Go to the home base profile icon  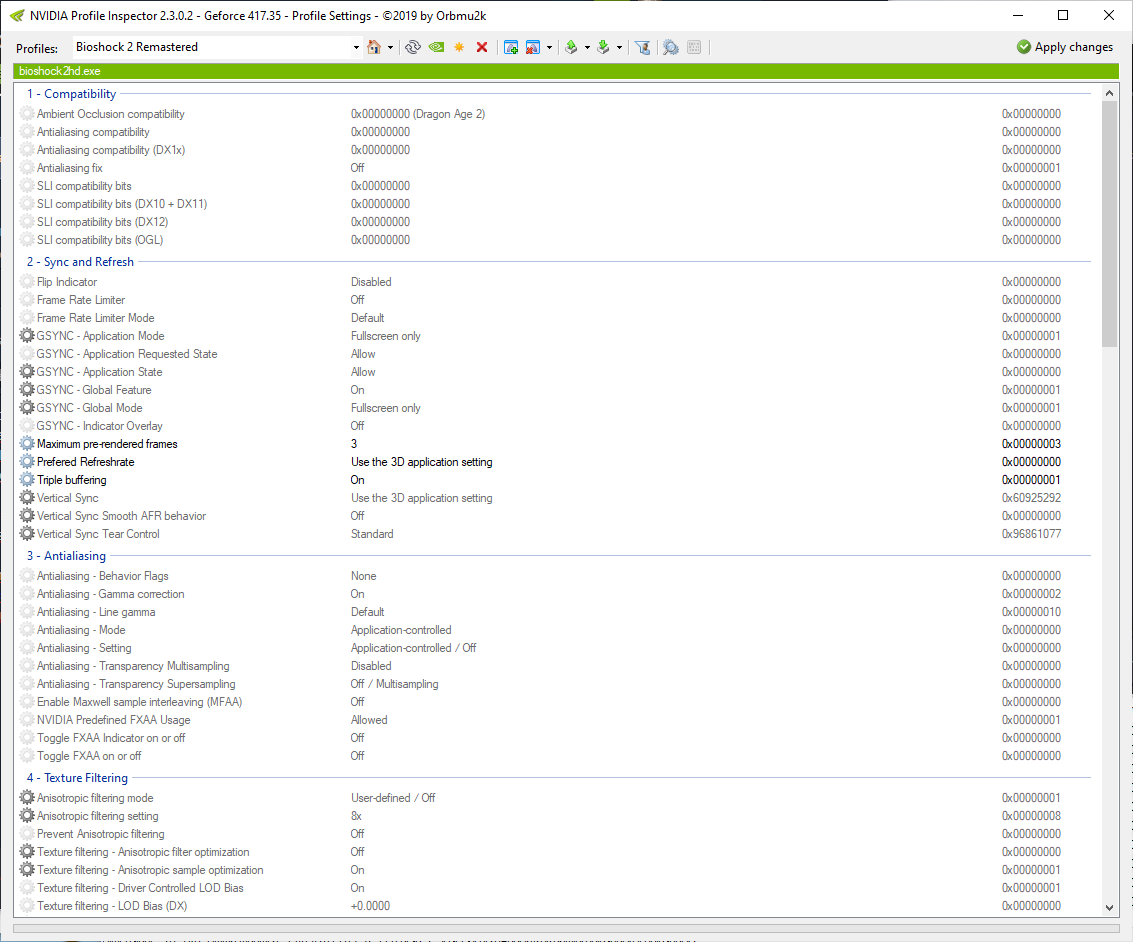point(374,47)
